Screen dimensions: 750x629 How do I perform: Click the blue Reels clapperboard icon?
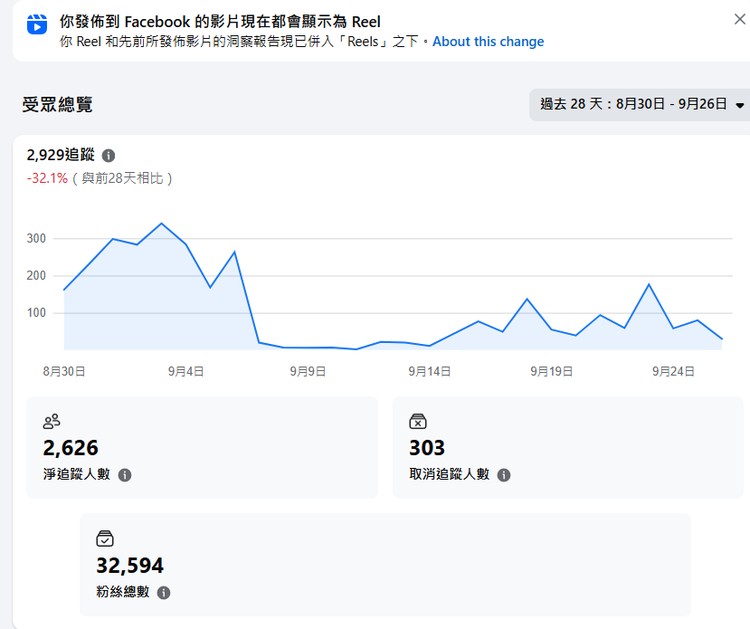tap(37, 24)
